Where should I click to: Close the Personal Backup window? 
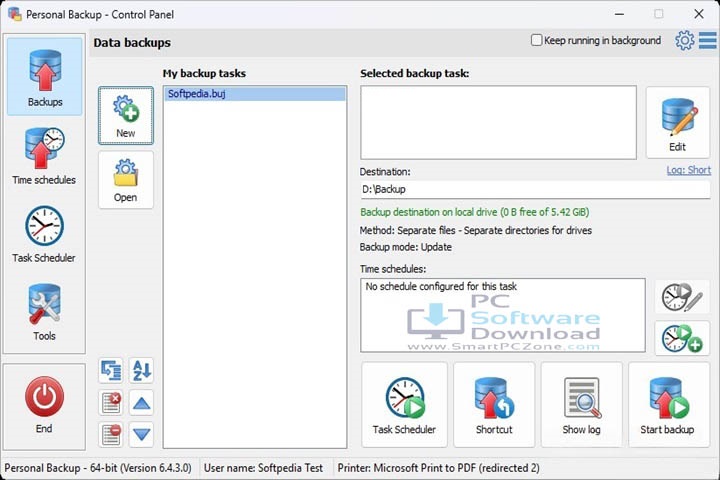[698, 14]
